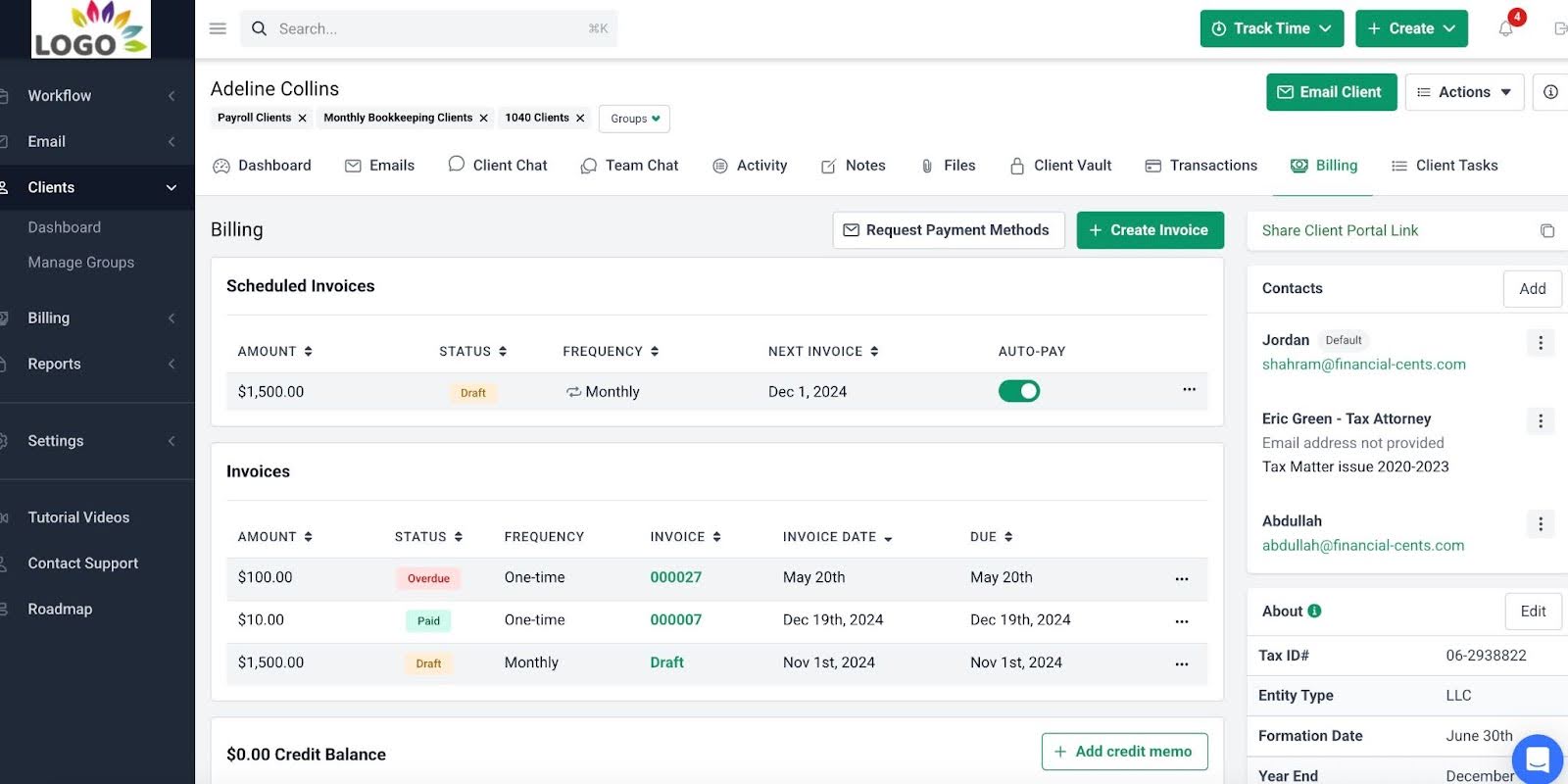
Task: Click the Create Invoice button
Action: click(x=1150, y=230)
